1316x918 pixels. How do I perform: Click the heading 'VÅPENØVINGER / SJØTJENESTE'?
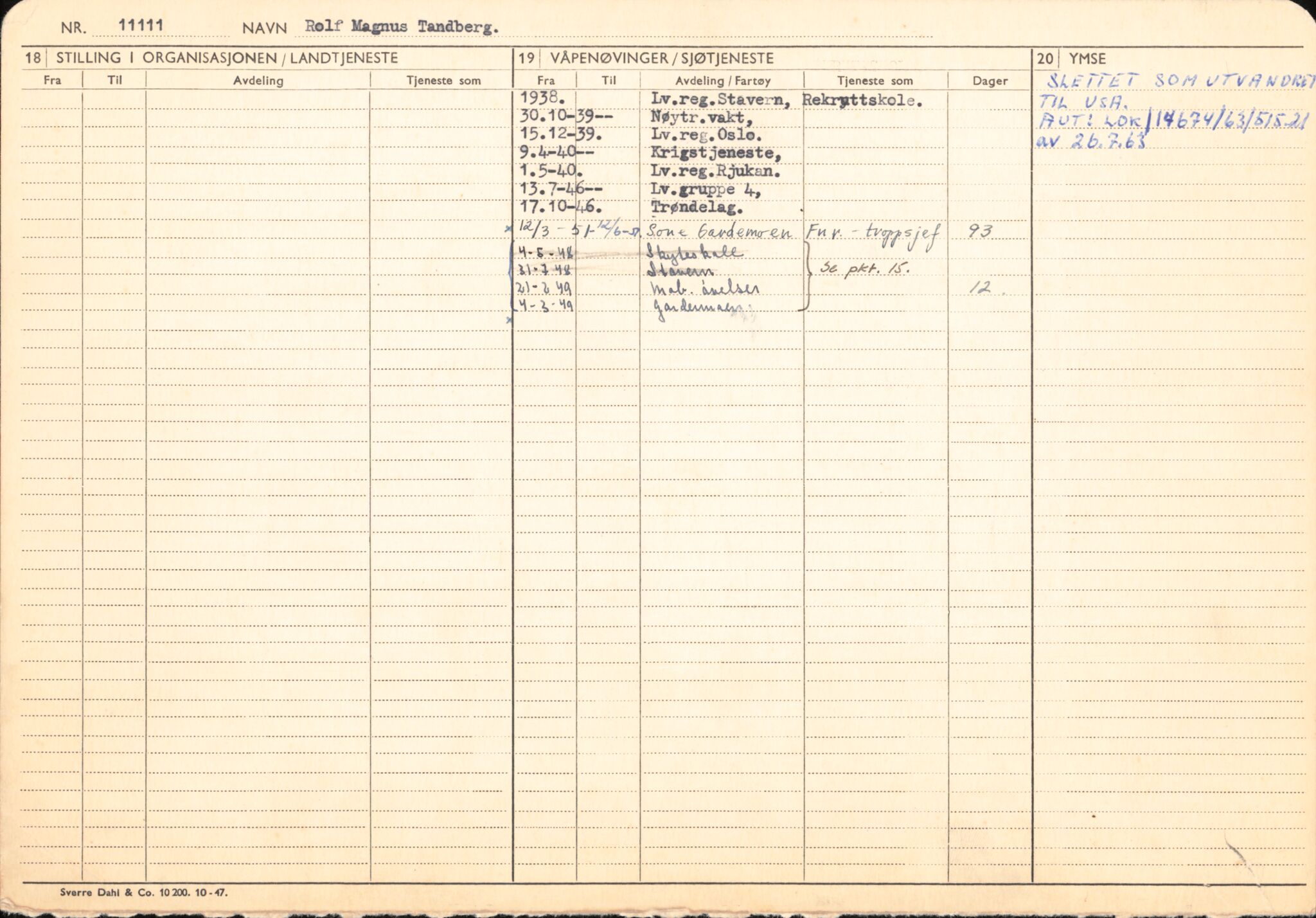point(662,59)
